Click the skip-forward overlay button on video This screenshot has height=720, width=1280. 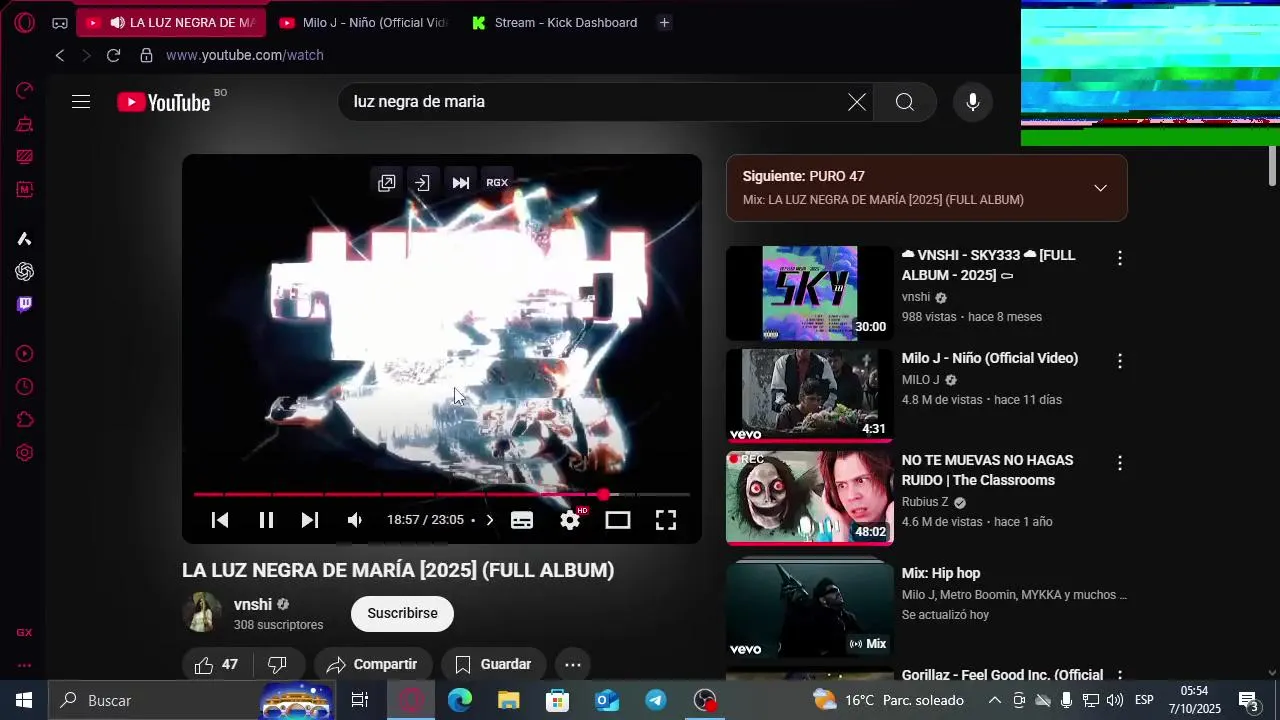(x=461, y=183)
